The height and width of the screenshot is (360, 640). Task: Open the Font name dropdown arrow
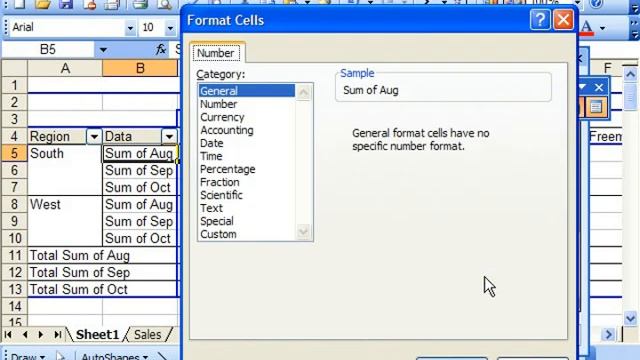coord(130,28)
